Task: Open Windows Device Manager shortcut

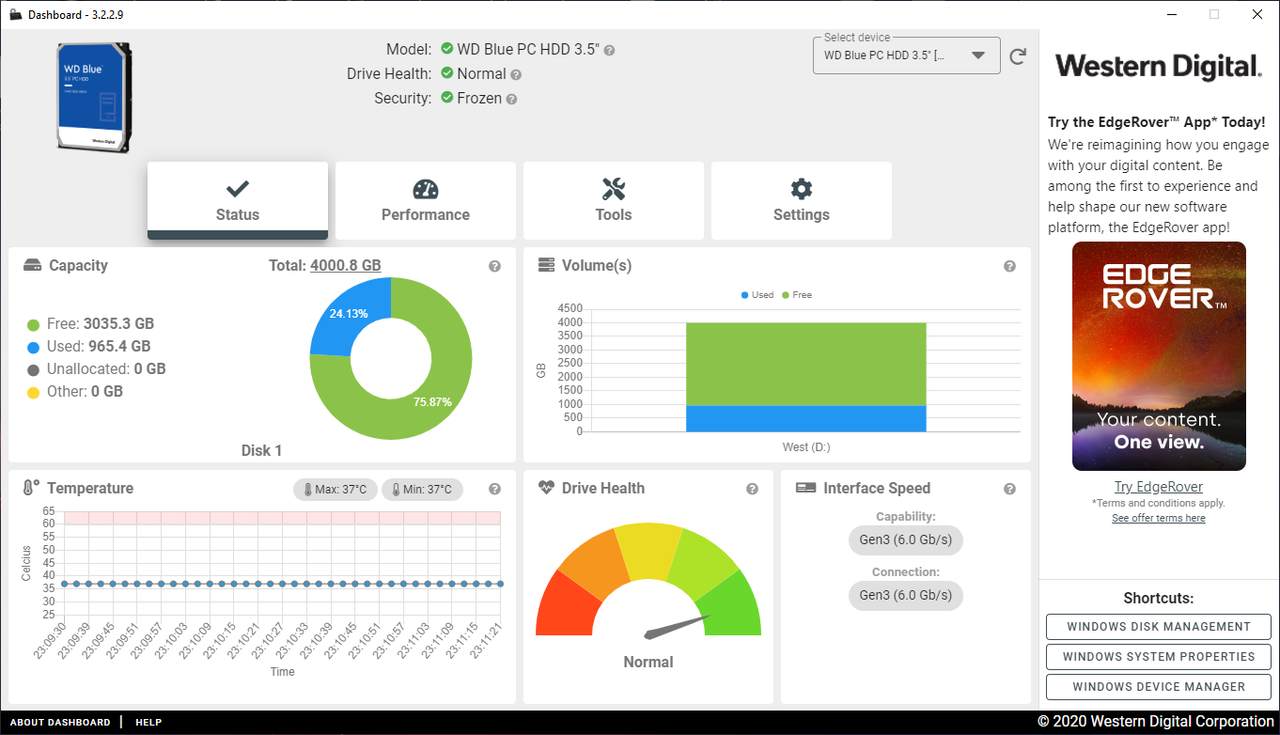Action: click(1158, 687)
